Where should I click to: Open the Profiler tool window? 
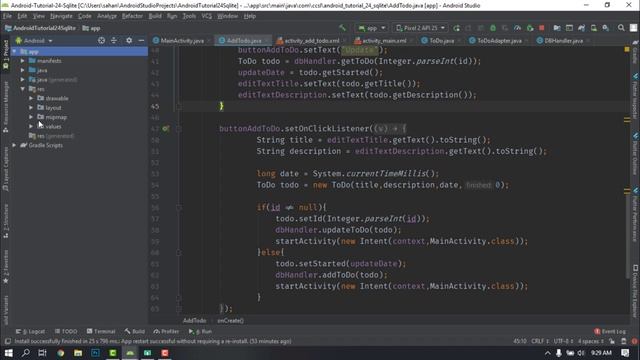pos(166,331)
